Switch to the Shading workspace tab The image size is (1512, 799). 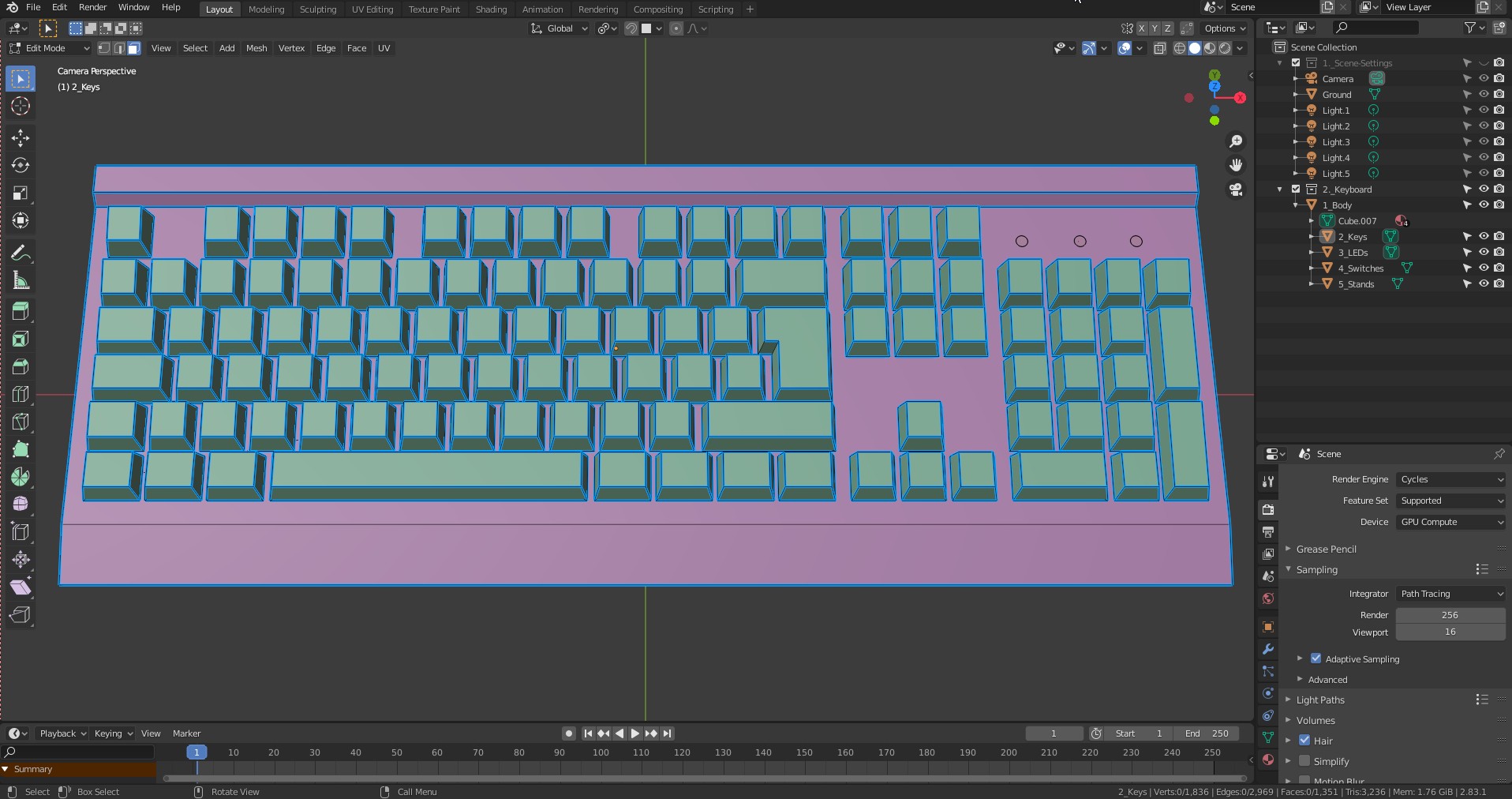(491, 9)
